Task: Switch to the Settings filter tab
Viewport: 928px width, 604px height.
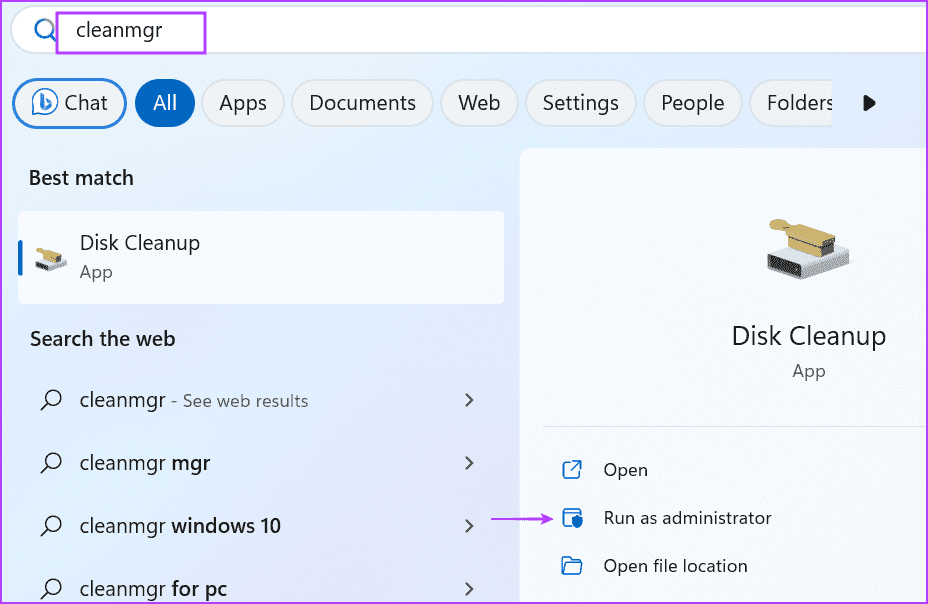Action: (581, 103)
